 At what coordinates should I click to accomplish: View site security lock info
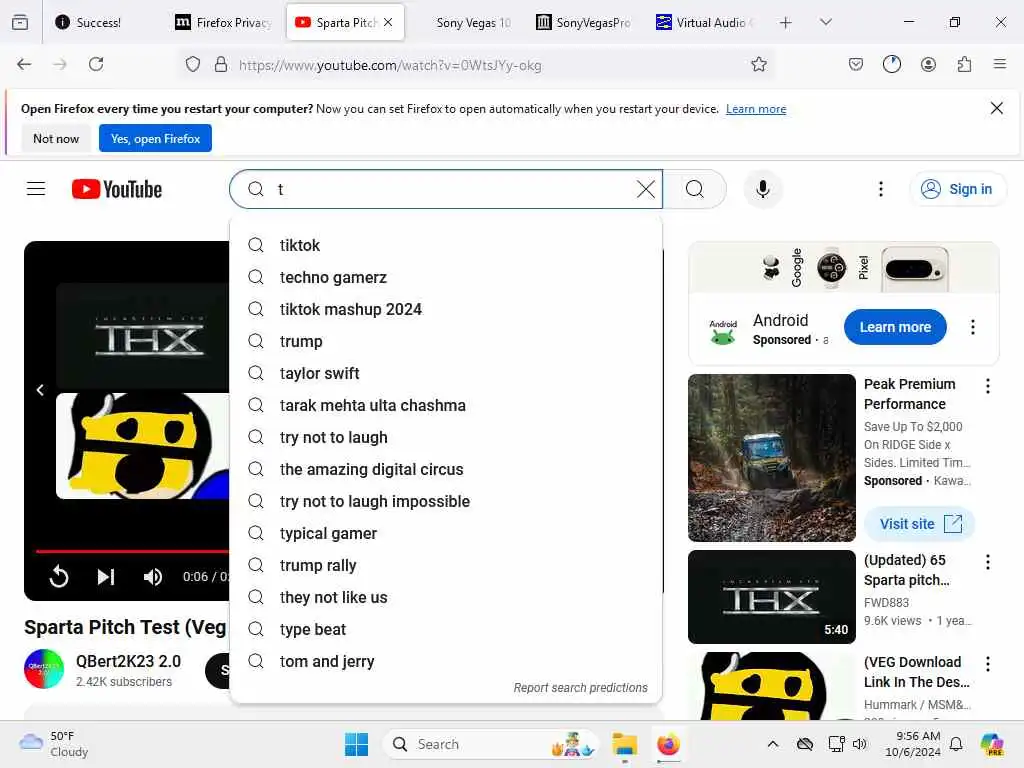(x=221, y=64)
